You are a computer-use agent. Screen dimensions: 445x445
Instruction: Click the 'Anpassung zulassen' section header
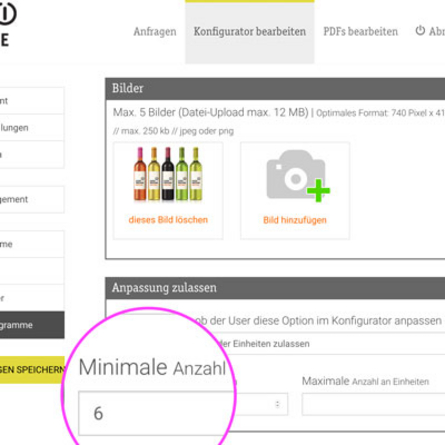(x=275, y=288)
